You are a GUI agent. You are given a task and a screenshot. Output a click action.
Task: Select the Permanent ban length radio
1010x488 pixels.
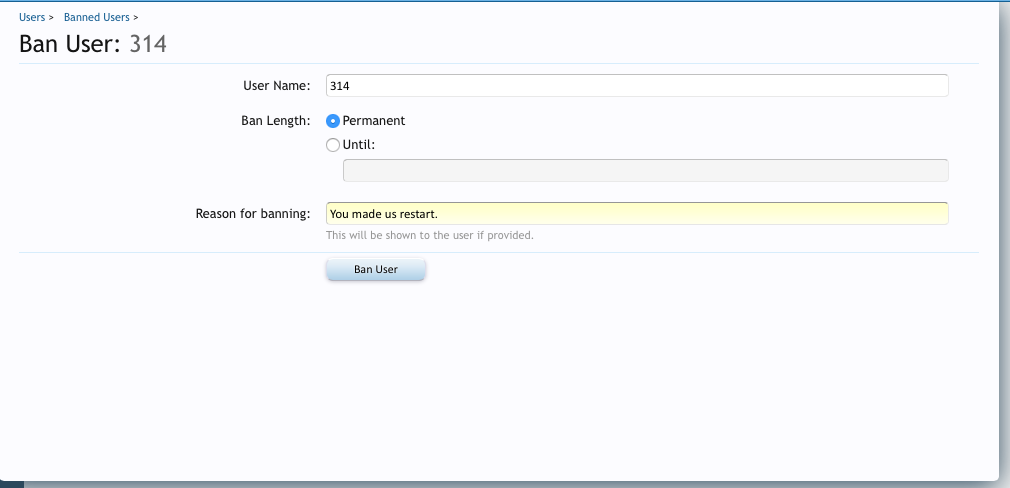coord(334,121)
